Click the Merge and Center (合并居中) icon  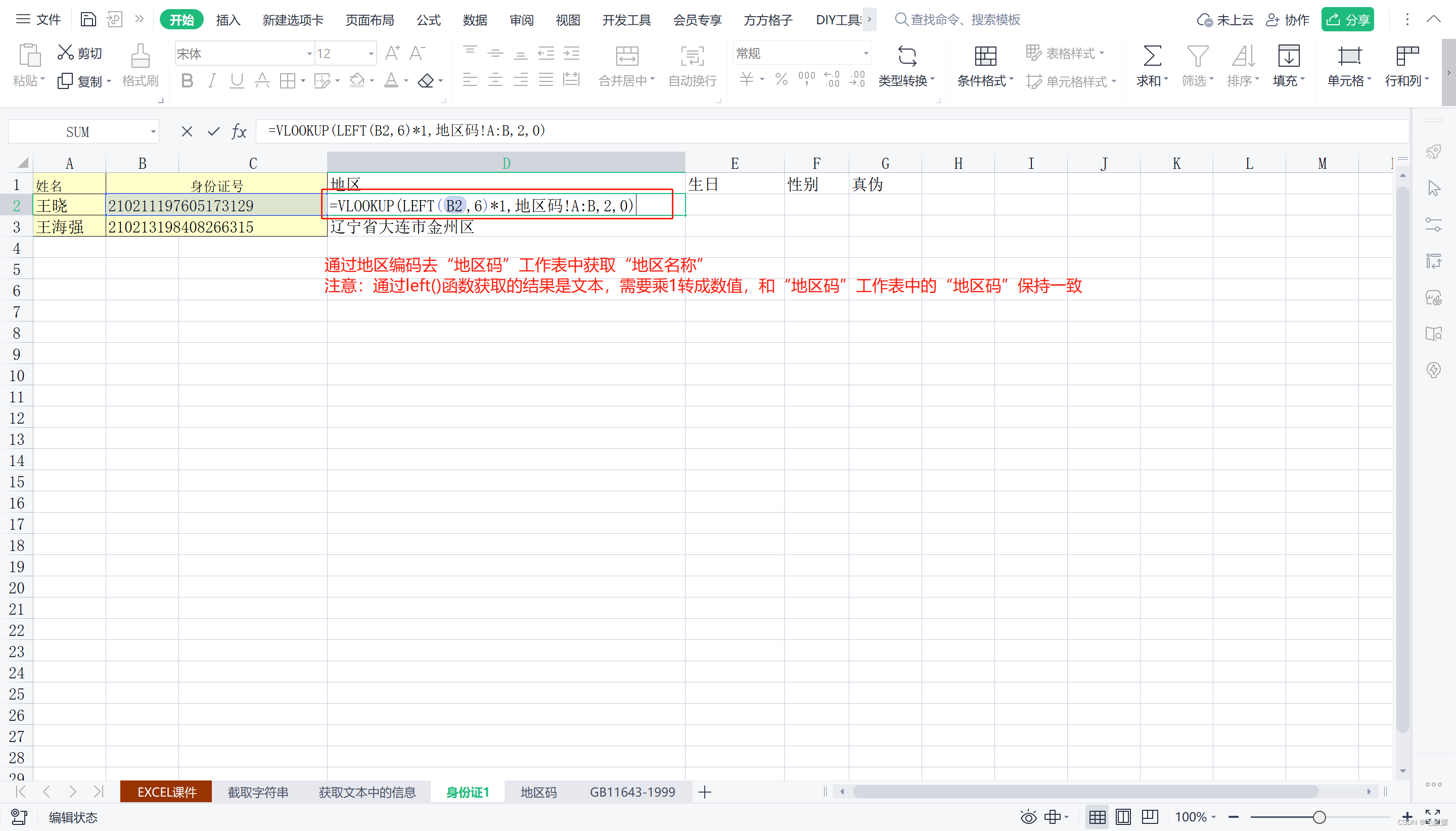627,57
